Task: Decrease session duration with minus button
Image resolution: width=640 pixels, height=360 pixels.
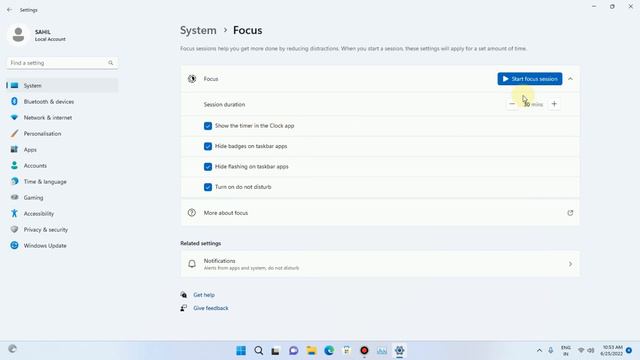Action: [x=512, y=104]
